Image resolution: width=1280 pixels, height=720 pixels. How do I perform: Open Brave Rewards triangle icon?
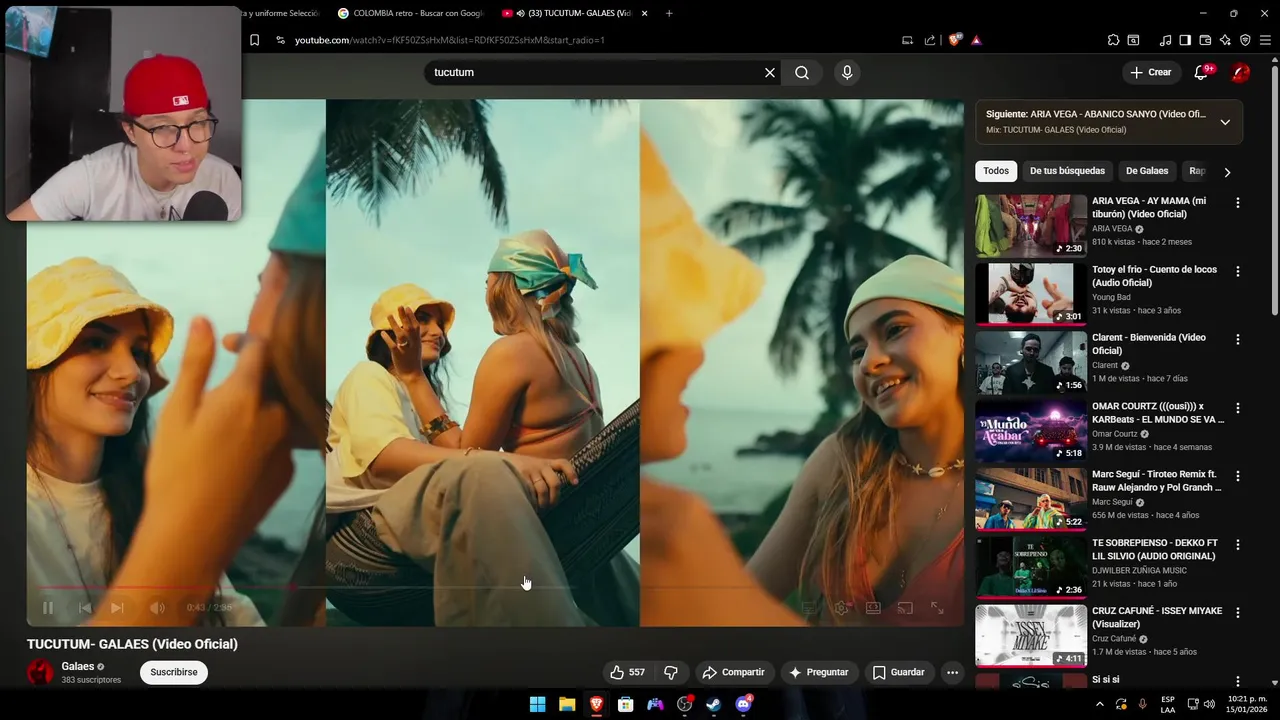pyautogui.click(x=976, y=40)
